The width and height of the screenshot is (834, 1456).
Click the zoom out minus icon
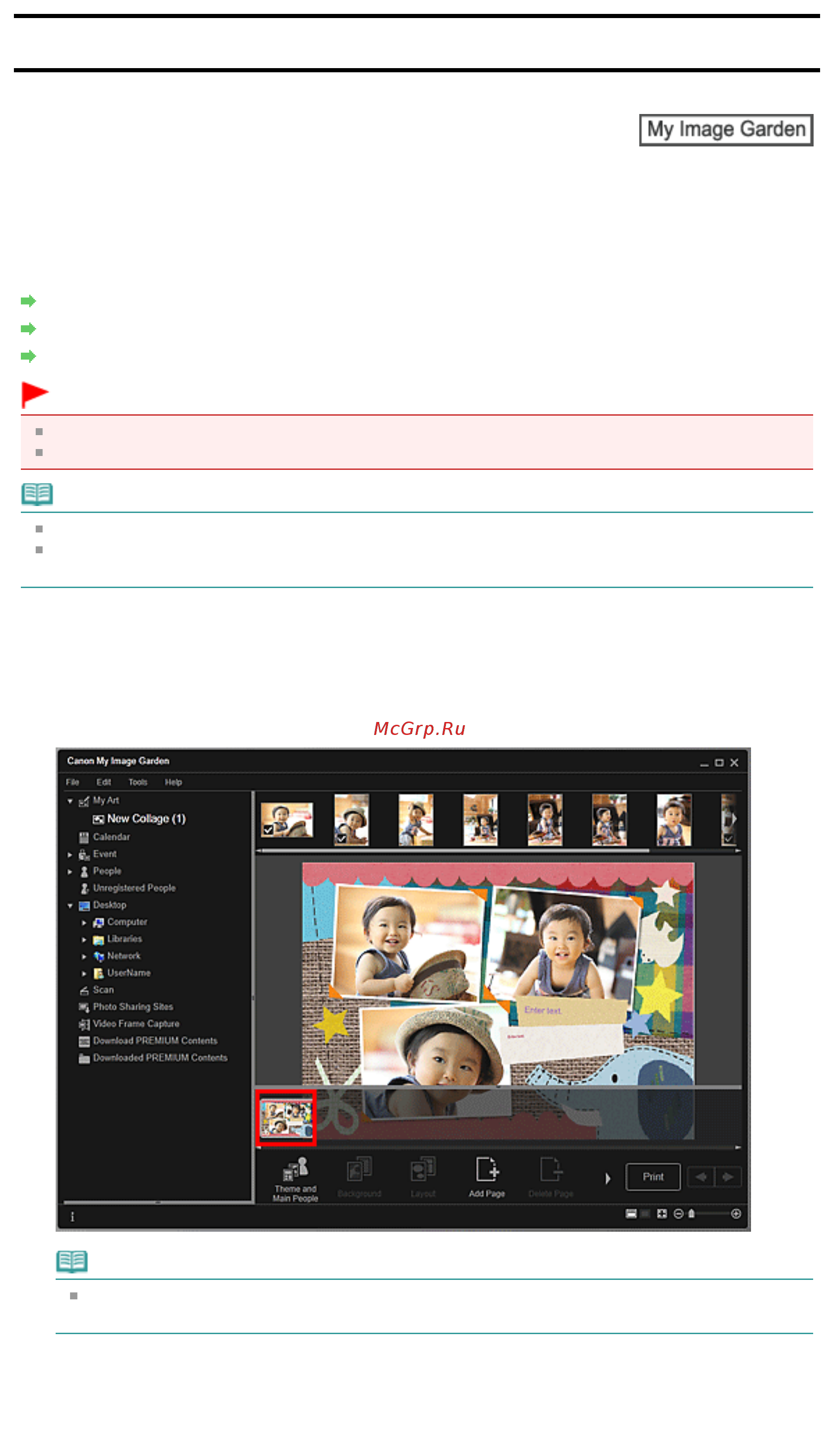pos(678,1214)
